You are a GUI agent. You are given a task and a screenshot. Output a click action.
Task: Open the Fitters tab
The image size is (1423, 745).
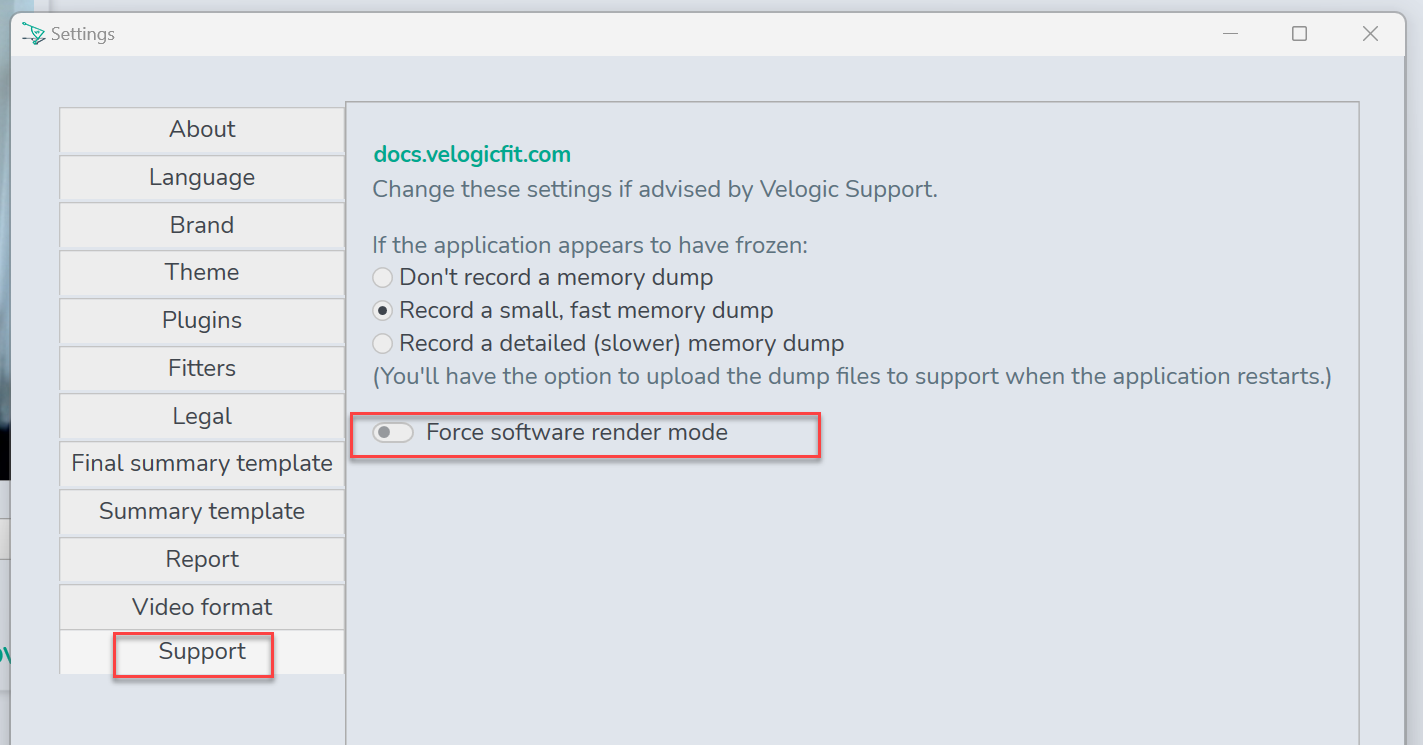coord(202,368)
